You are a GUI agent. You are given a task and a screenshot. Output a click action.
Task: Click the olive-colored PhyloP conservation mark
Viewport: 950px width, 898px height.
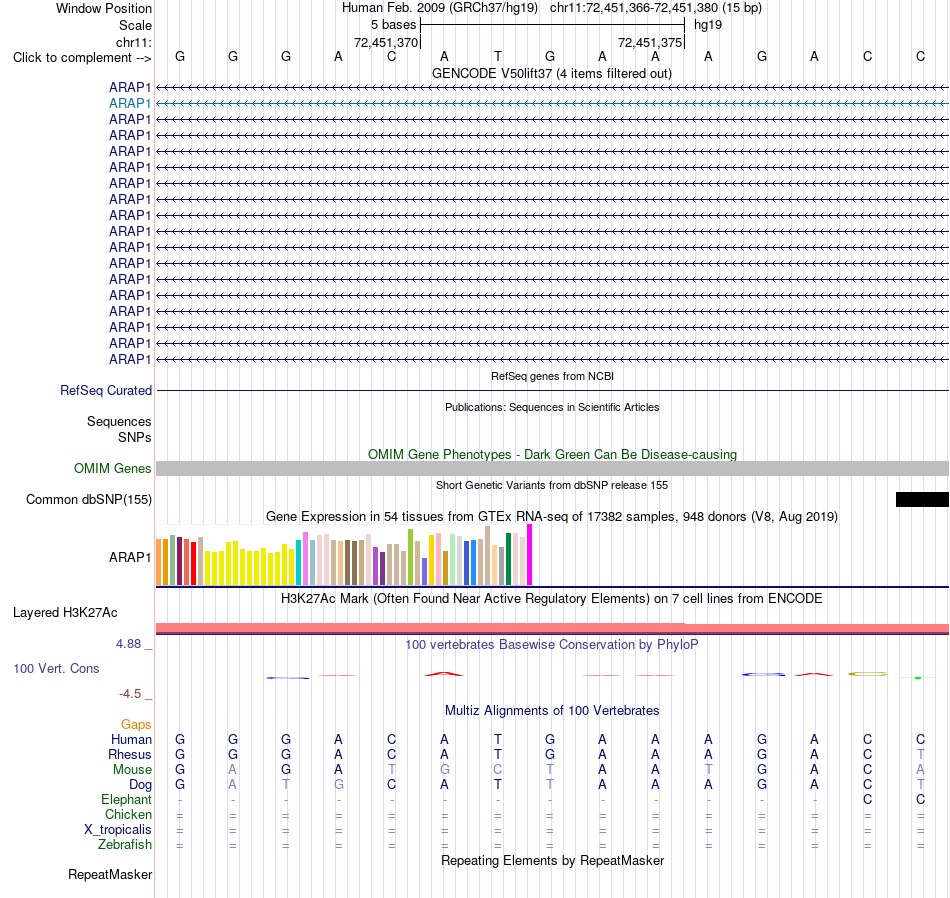coord(868,674)
